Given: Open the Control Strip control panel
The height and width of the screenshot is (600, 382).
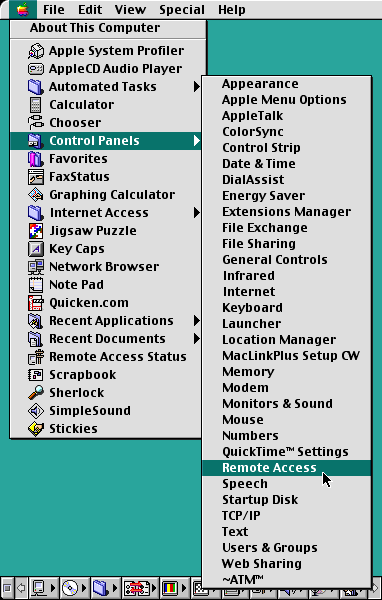Looking at the screenshot, I should (287, 147).
